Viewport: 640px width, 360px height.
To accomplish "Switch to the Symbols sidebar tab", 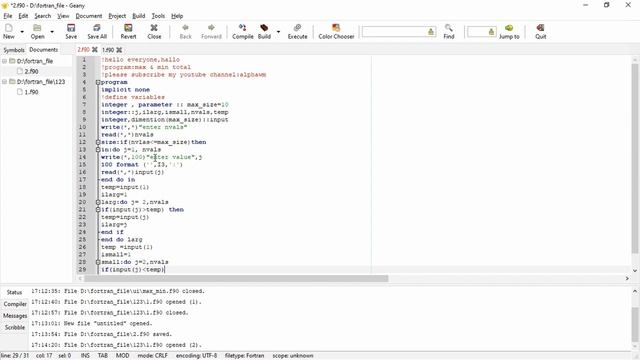I will pos(14,50).
